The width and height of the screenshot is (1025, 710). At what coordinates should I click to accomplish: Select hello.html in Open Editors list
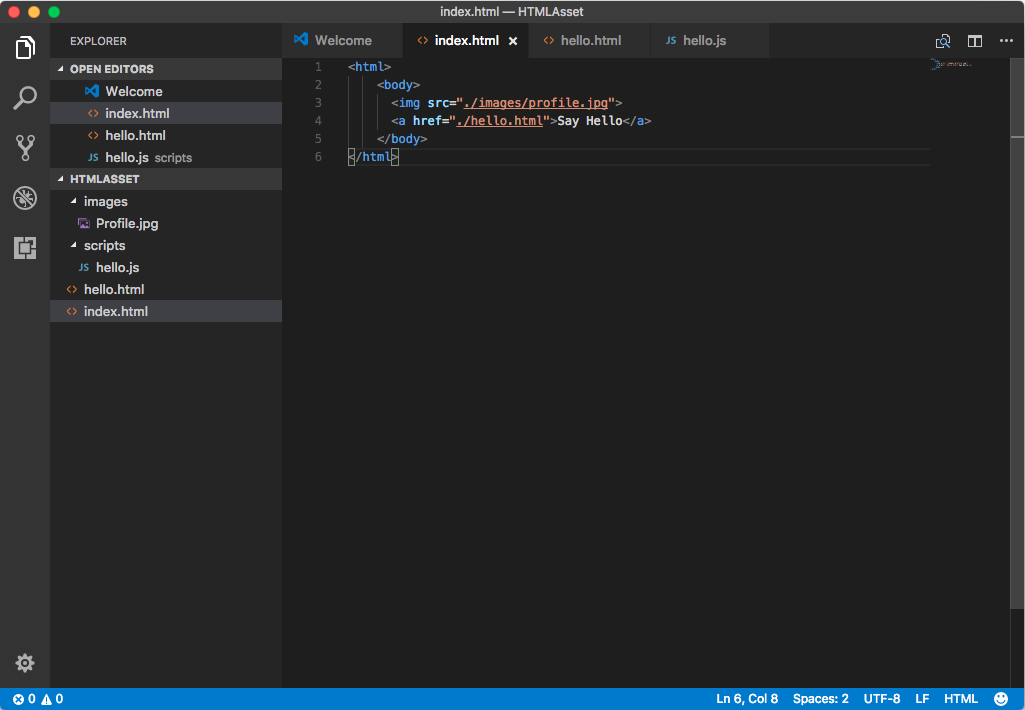click(166, 135)
